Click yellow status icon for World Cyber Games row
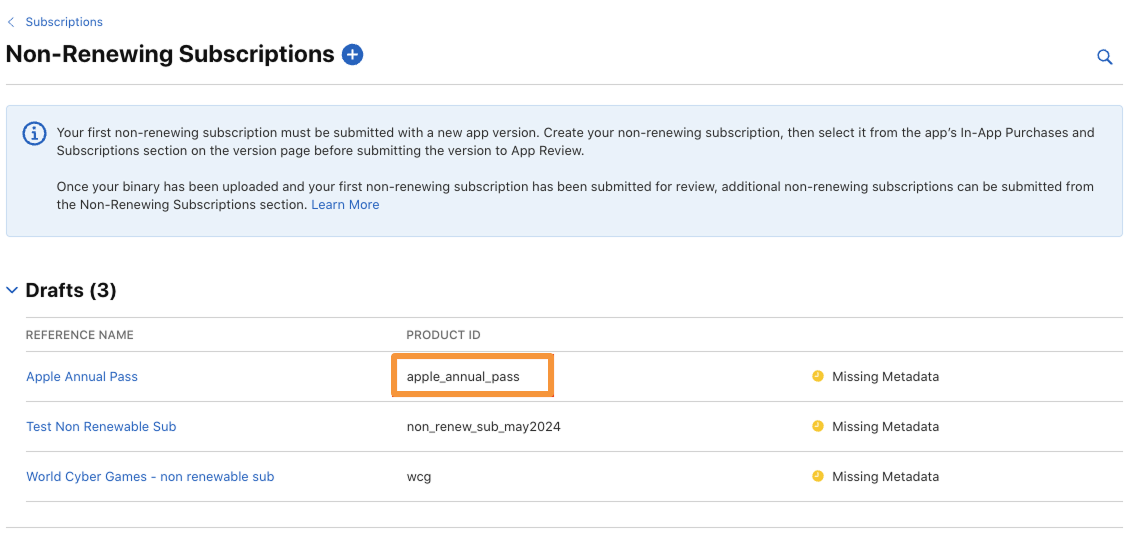The width and height of the screenshot is (1138, 543). tap(818, 476)
